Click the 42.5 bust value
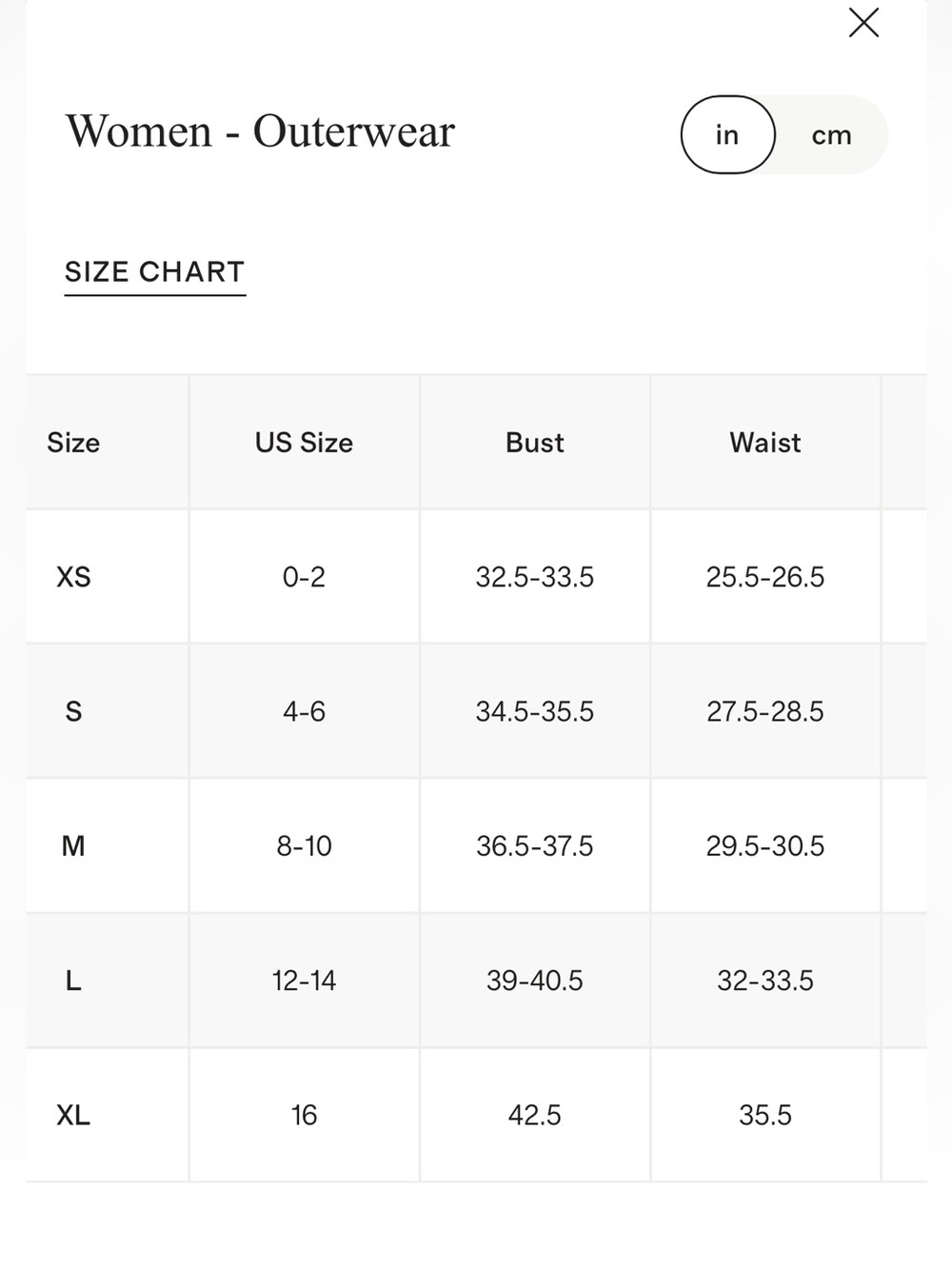Image resolution: width=952 pixels, height=1269 pixels. point(534,1115)
